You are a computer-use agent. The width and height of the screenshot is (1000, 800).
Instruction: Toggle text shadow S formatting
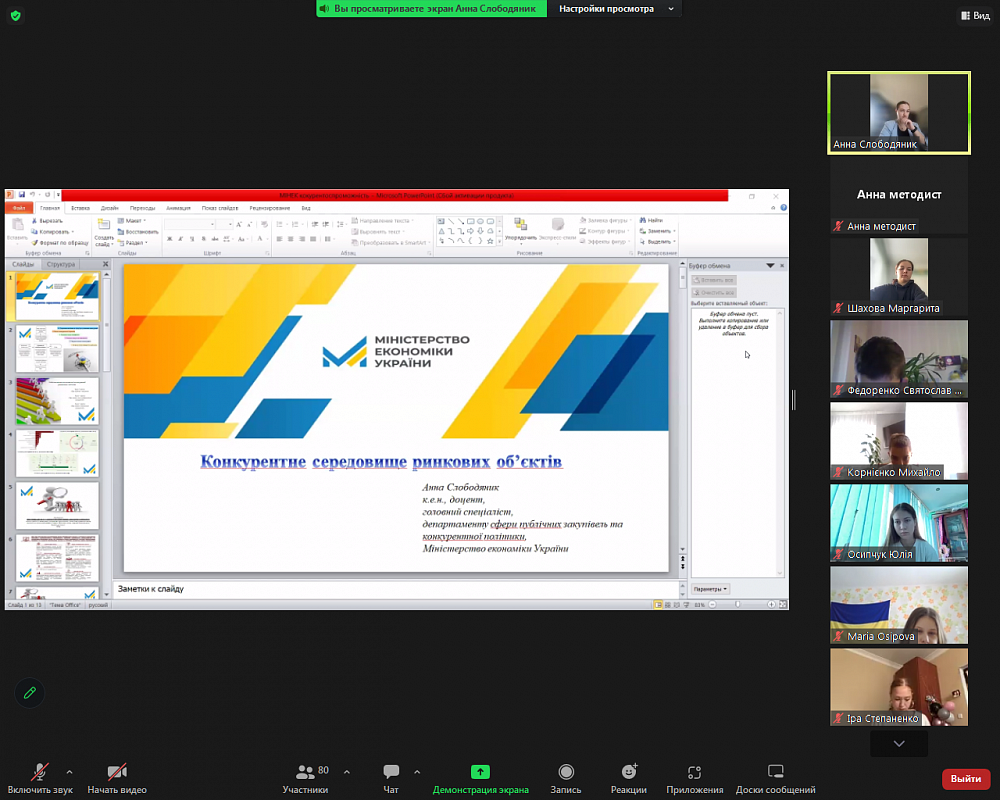(203, 239)
